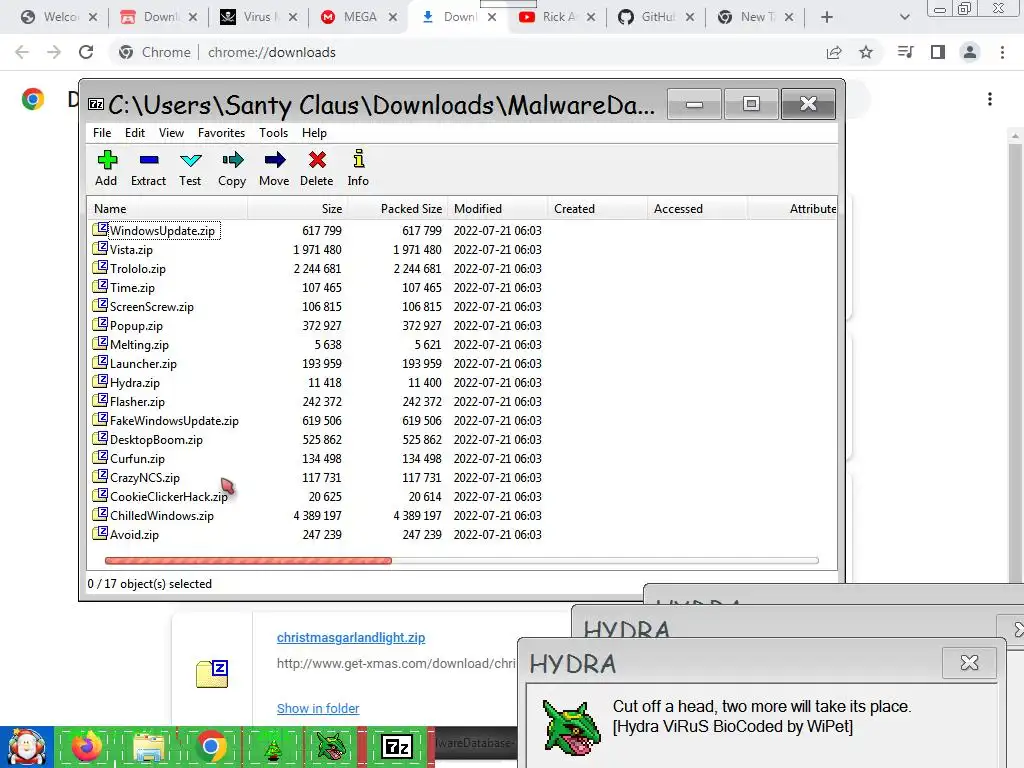Click the share page icon in Chrome

point(834,52)
